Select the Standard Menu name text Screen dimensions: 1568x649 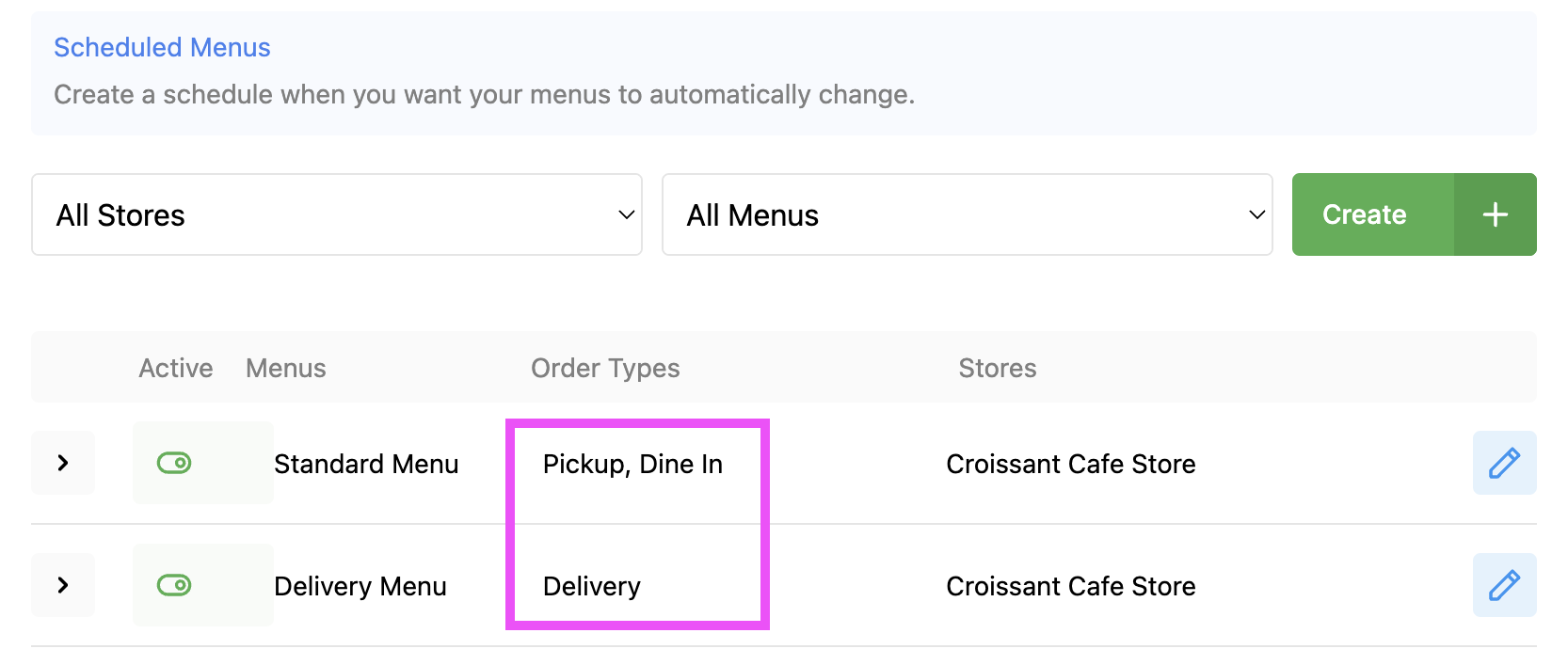coord(366,464)
